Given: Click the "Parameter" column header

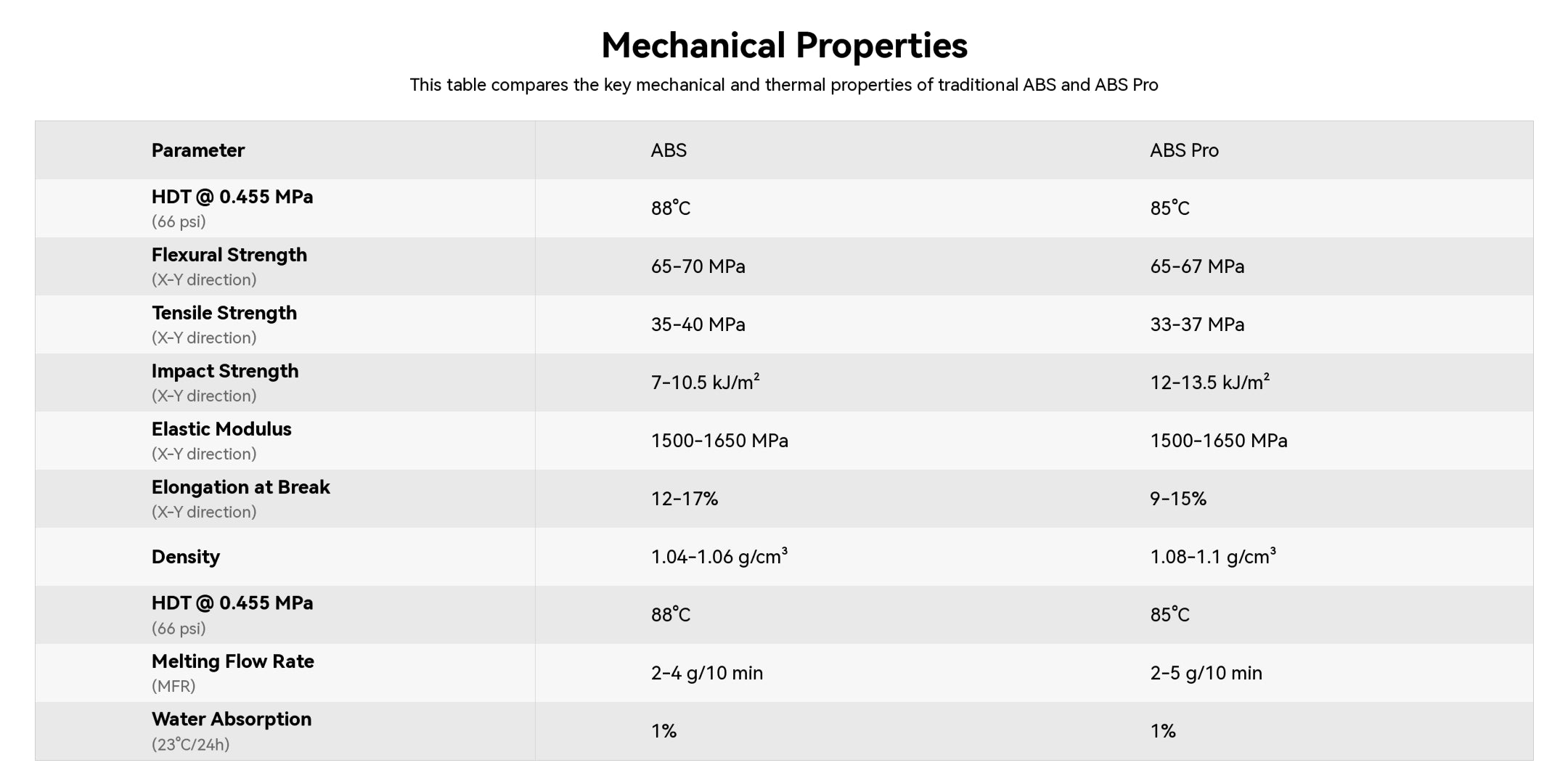Looking at the screenshot, I should coord(197,150).
